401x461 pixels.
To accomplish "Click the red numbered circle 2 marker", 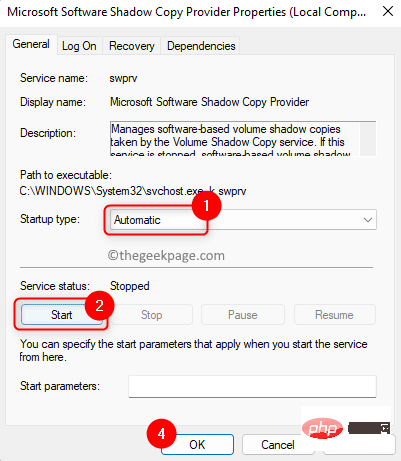I will pos(99,305).
